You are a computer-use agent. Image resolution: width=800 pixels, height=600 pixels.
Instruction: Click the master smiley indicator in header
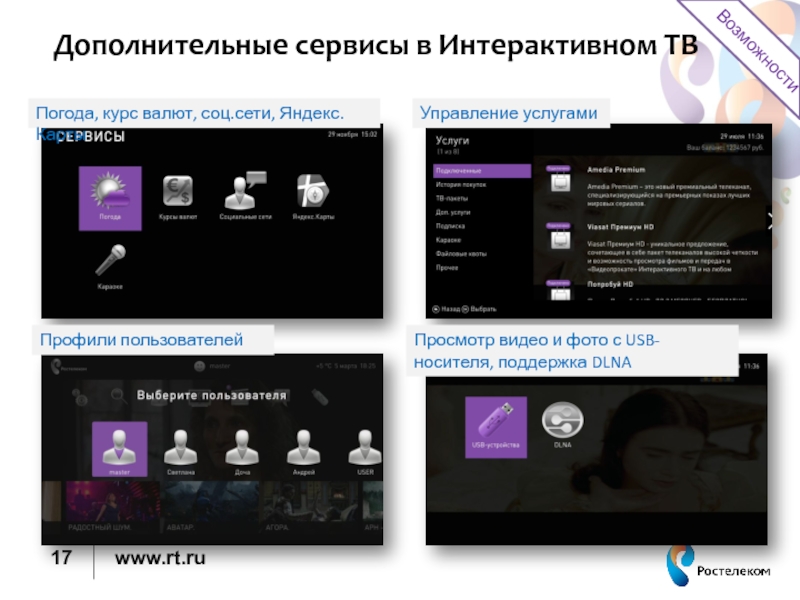199,366
